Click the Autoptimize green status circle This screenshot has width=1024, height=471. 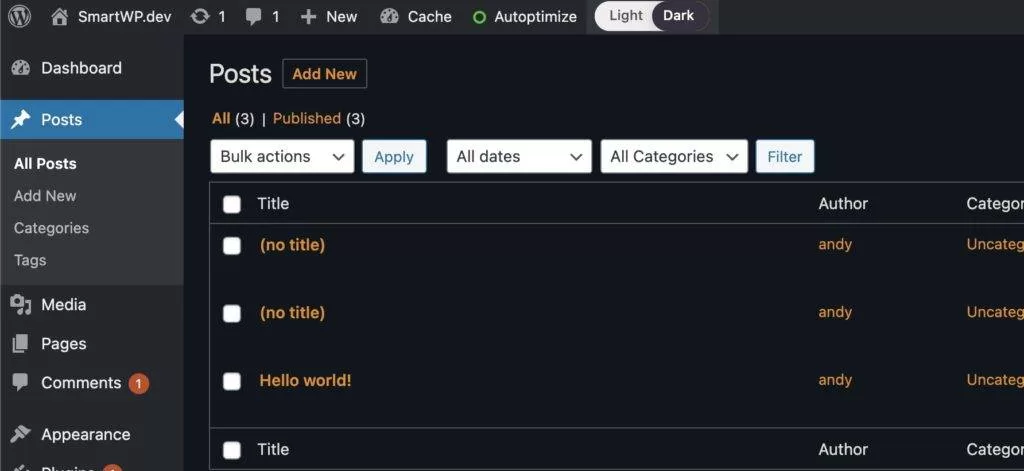point(479,17)
